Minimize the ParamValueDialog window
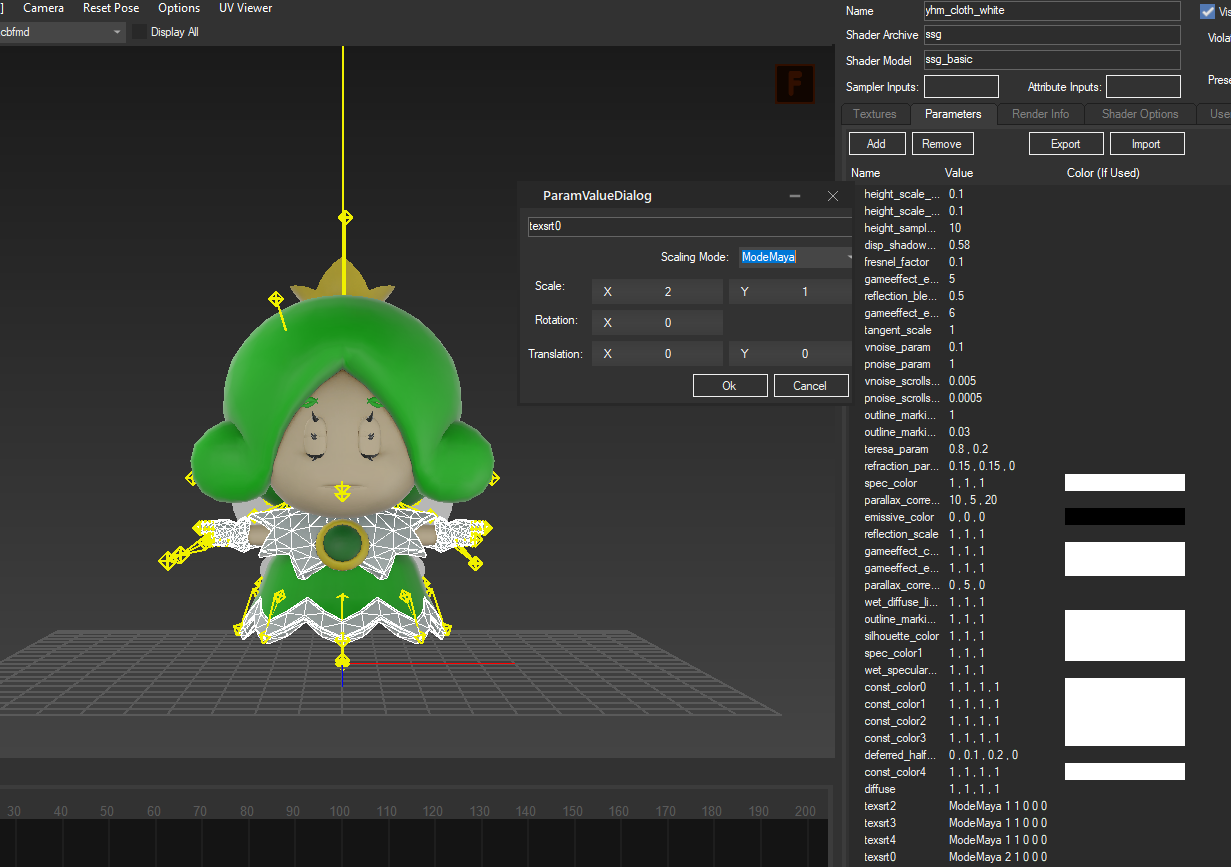Image resolution: width=1231 pixels, height=867 pixels. 795,196
